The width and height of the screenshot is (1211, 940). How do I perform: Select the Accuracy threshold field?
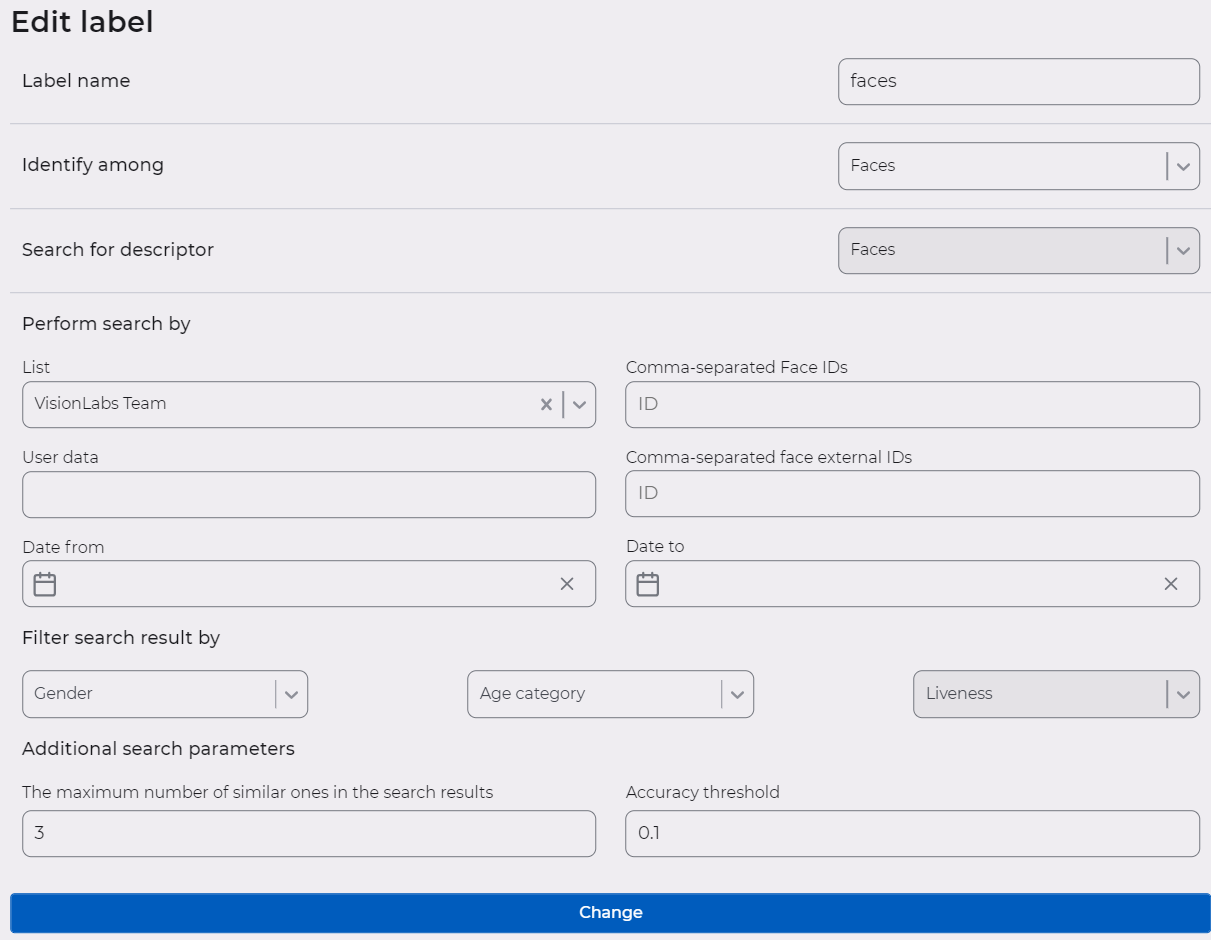click(911, 833)
